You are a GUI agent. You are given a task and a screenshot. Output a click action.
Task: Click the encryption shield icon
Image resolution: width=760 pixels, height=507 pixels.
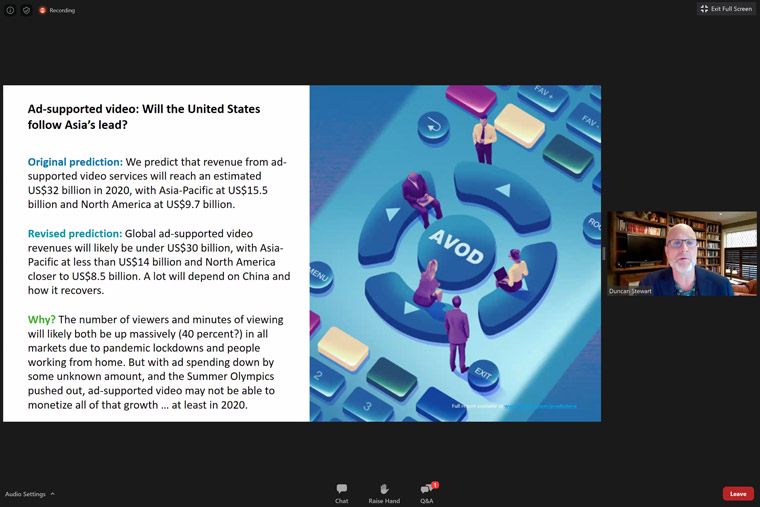click(x=27, y=10)
